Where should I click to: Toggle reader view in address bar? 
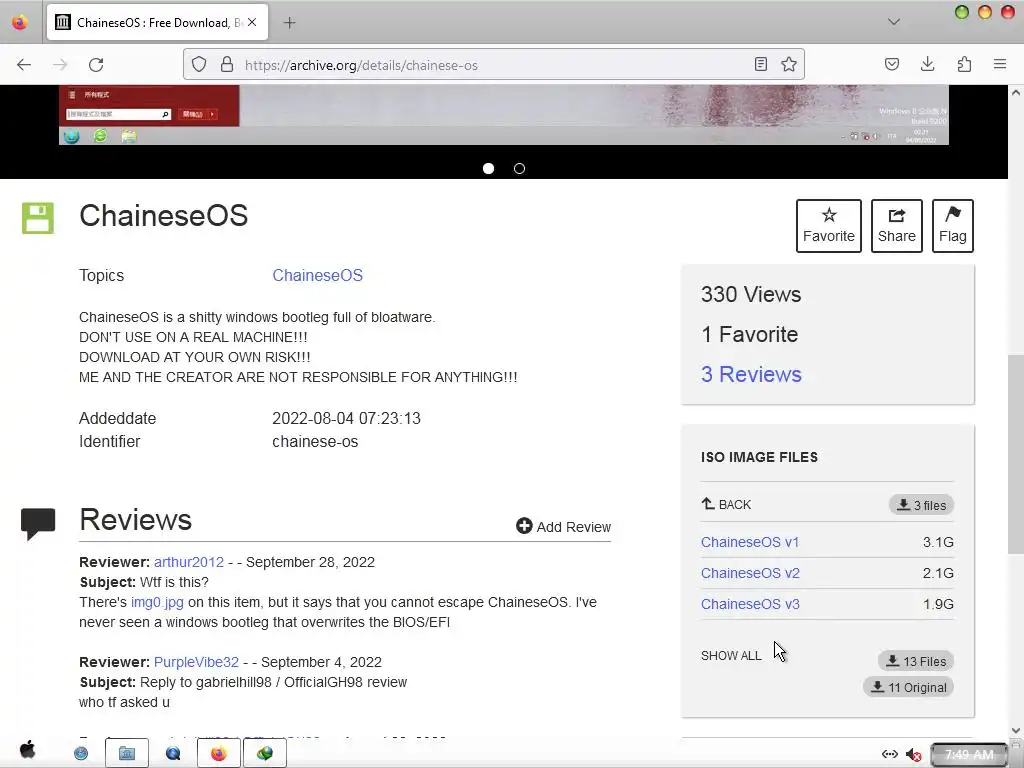tap(761, 64)
